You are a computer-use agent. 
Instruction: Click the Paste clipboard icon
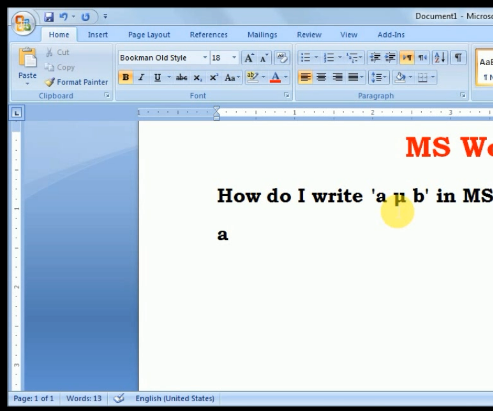click(x=27, y=58)
